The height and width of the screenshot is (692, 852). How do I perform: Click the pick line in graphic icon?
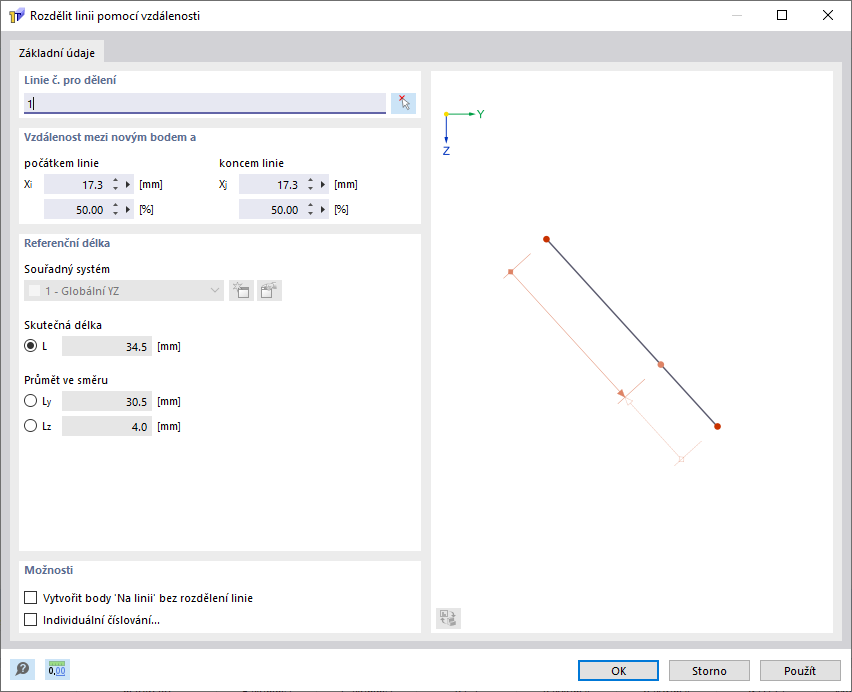coord(403,103)
